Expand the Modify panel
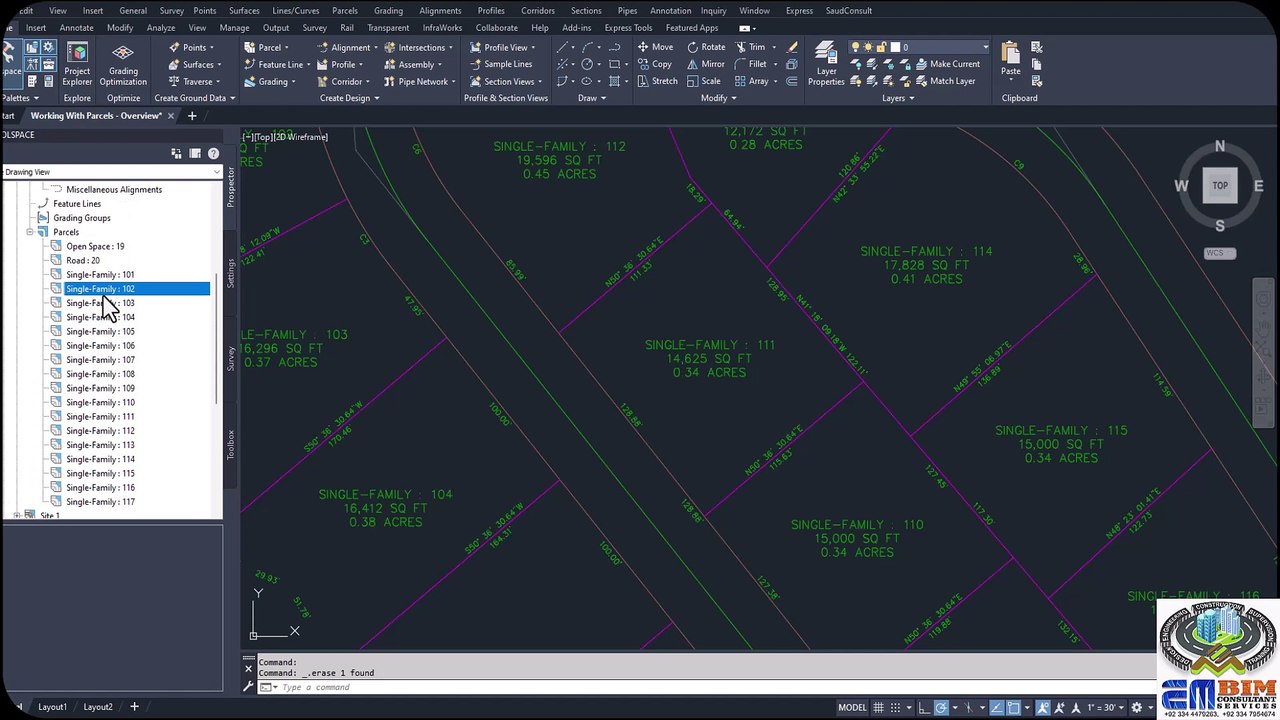The image size is (1280, 720). tap(718, 98)
